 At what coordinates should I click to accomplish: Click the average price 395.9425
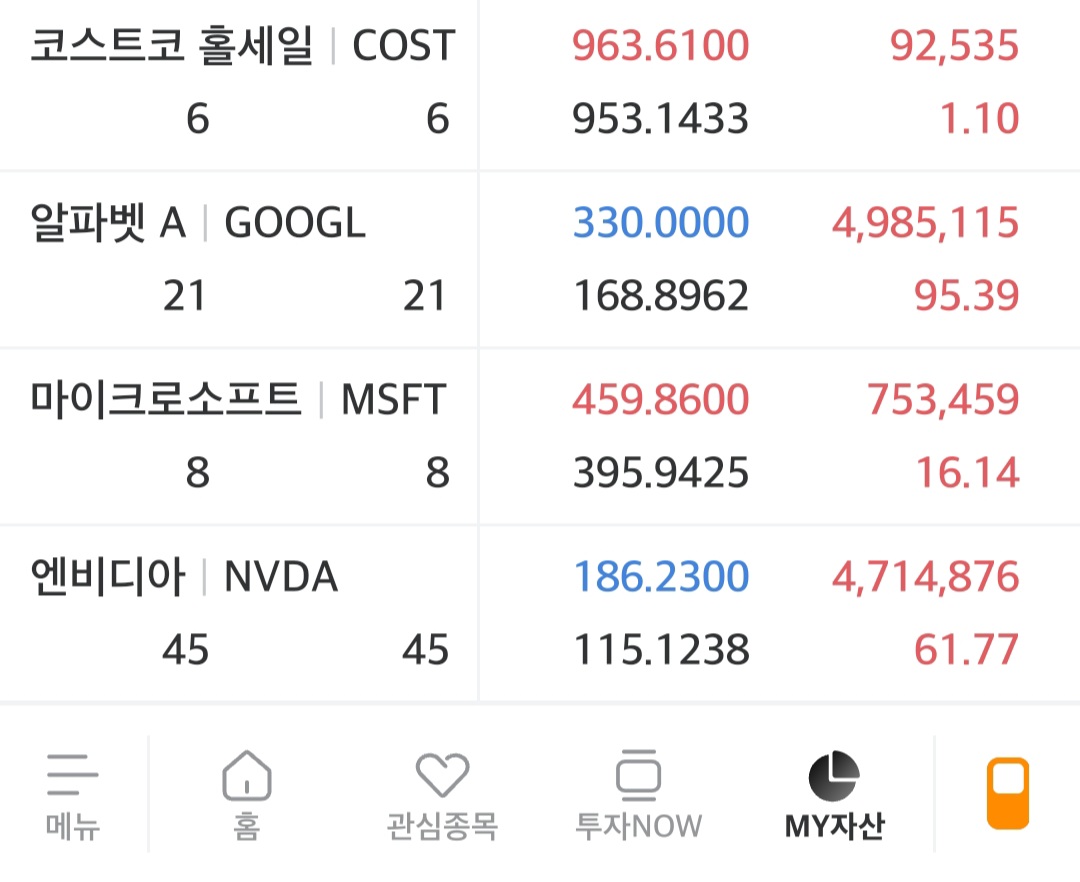point(661,473)
